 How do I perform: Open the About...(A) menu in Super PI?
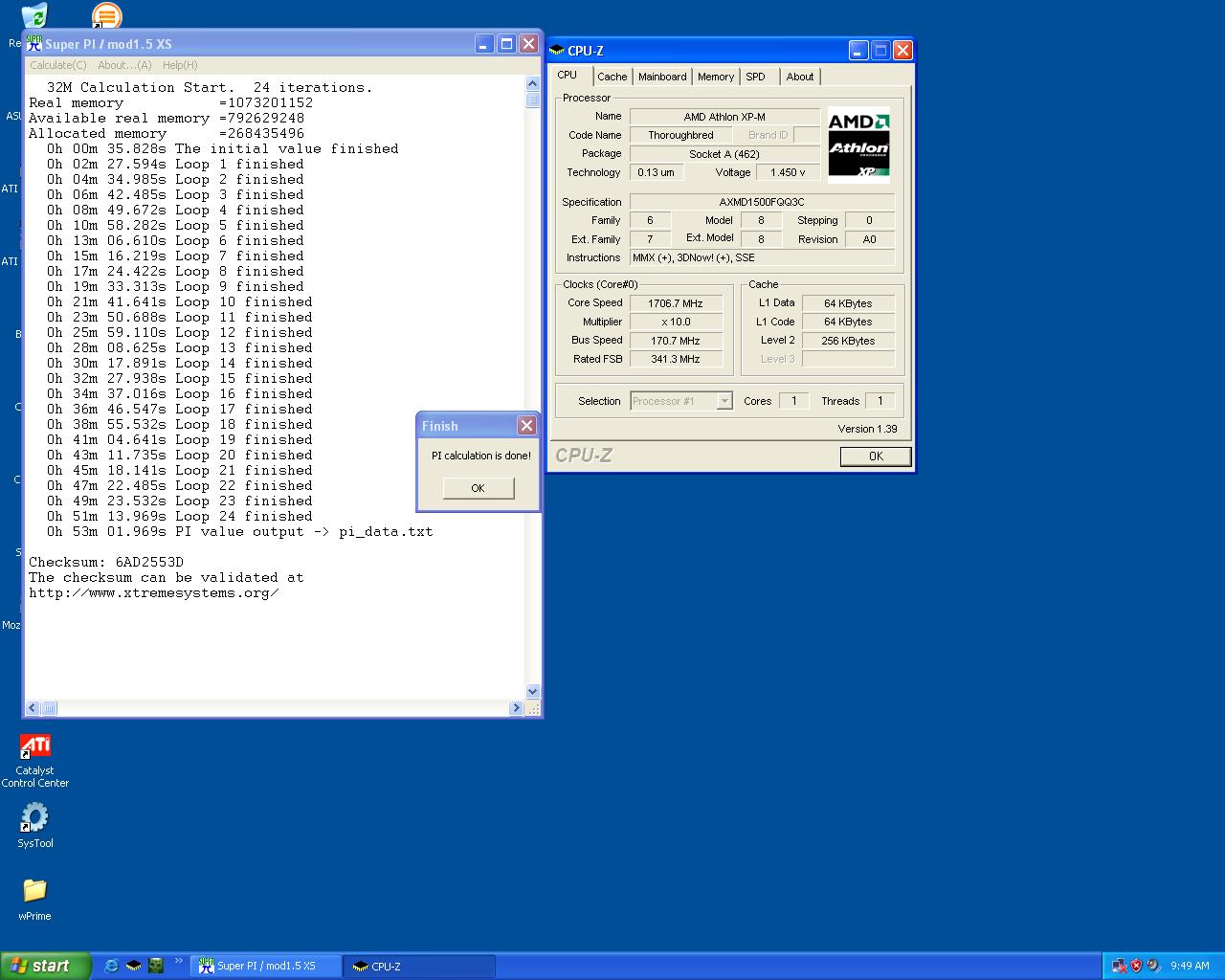(124, 65)
